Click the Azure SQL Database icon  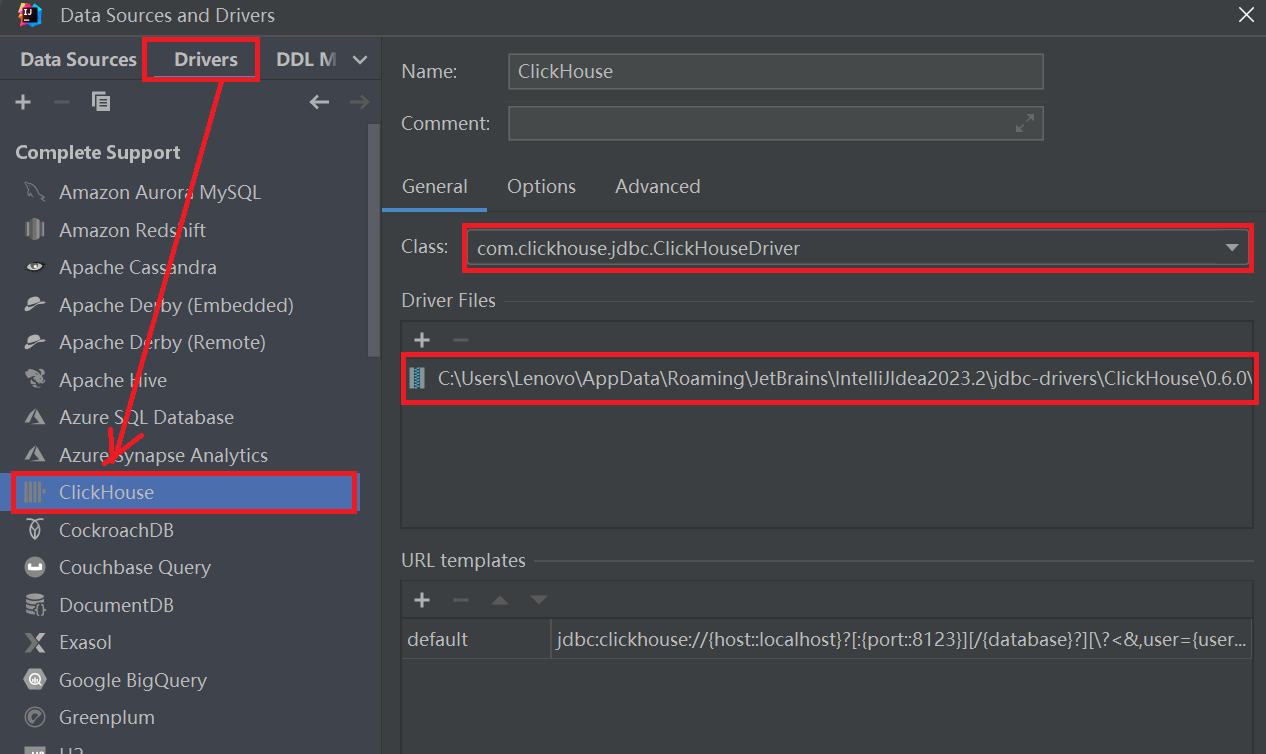35,417
